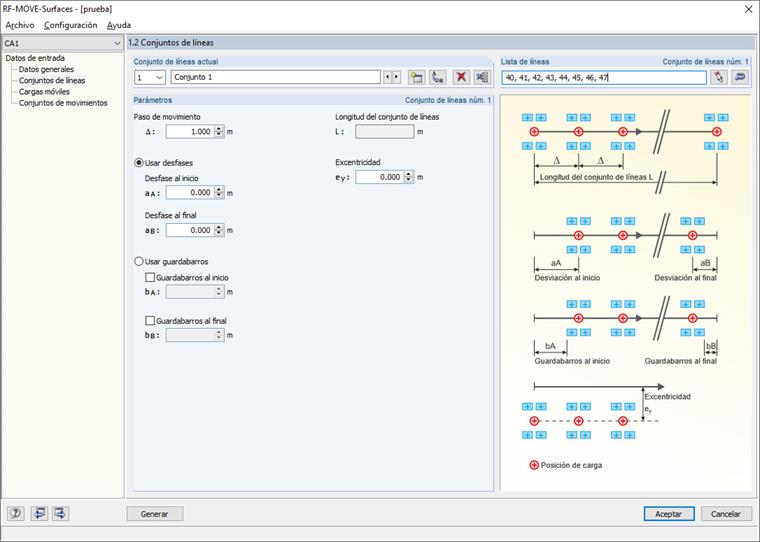Open the Configuración menu

[70, 25]
